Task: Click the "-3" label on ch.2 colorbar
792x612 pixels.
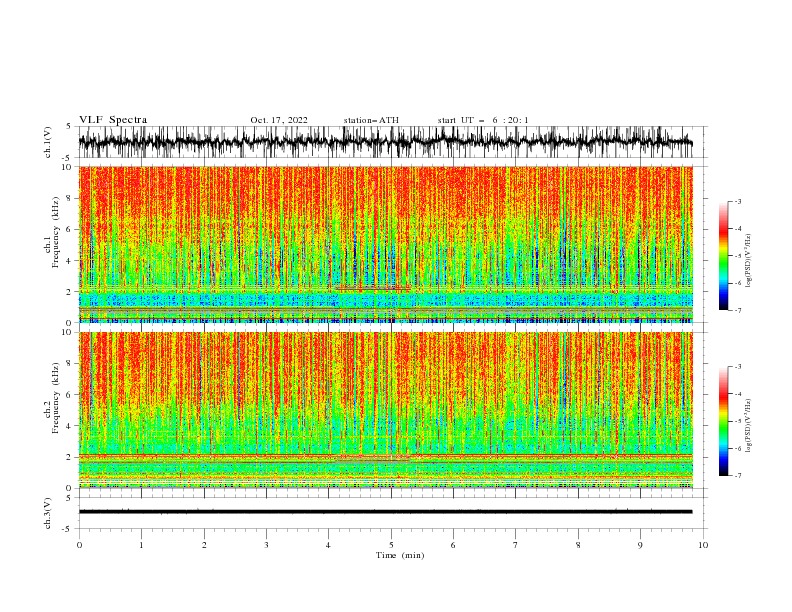Action: [x=738, y=367]
